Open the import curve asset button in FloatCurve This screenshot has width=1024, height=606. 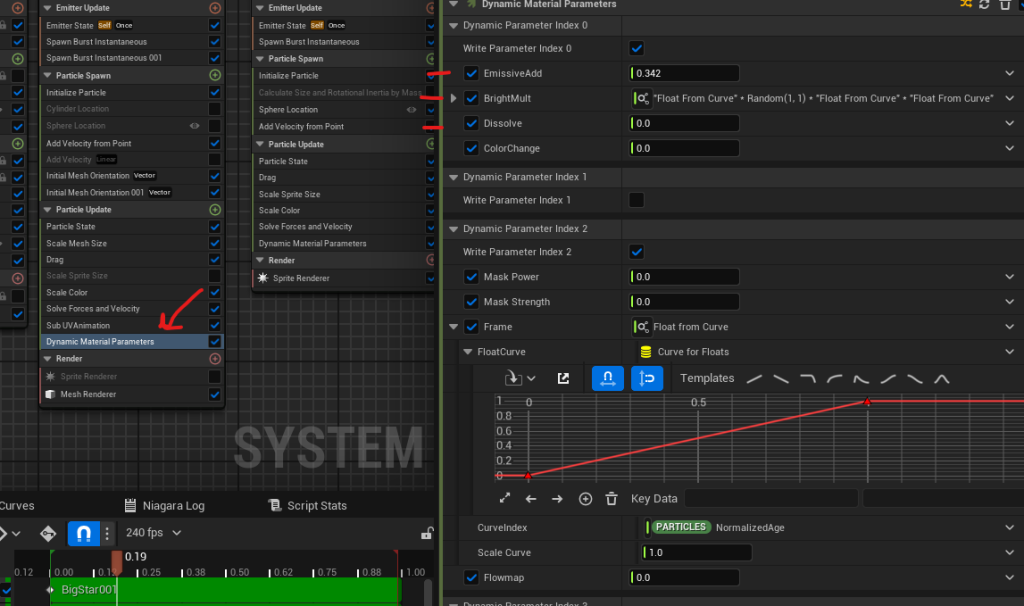pyautogui.click(x=520, y=378)
